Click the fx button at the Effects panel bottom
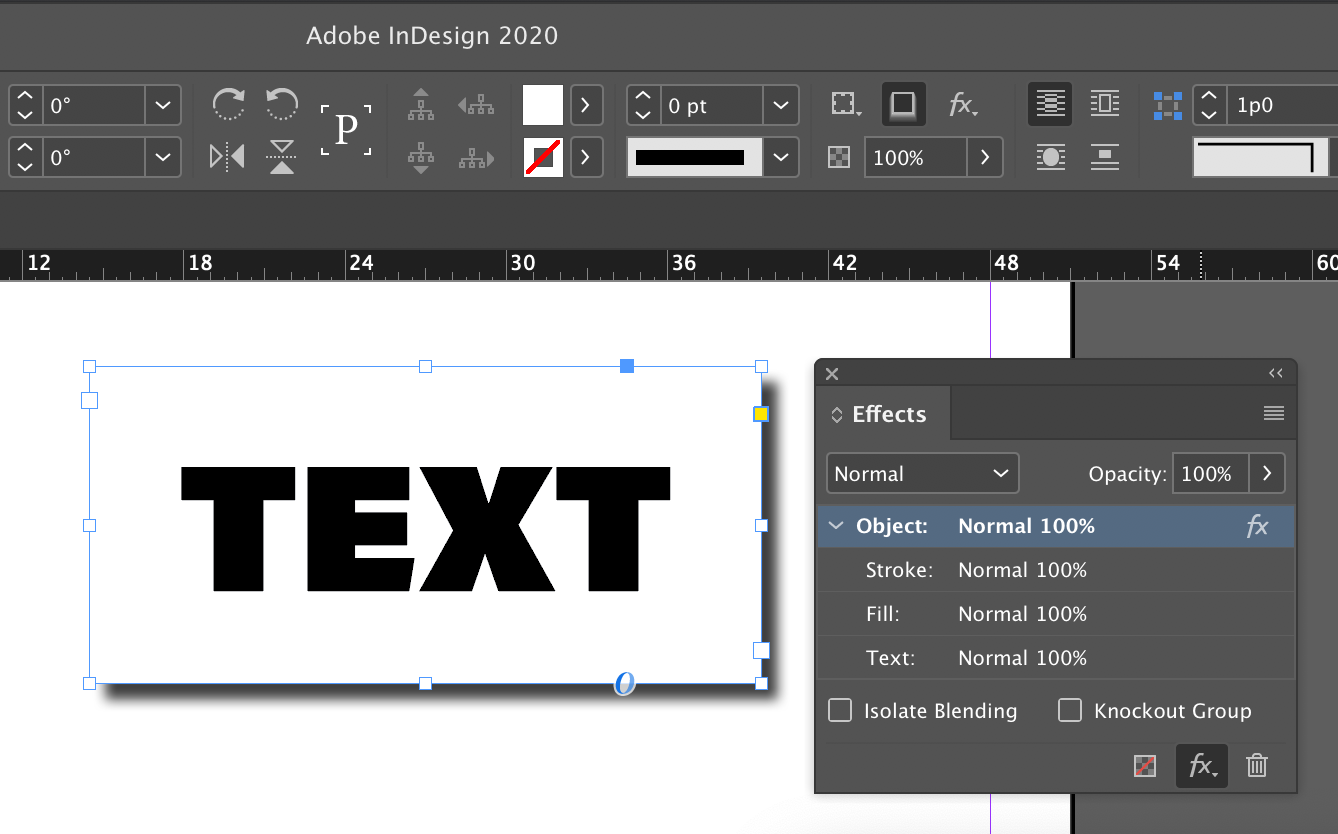 [1201, 765]
